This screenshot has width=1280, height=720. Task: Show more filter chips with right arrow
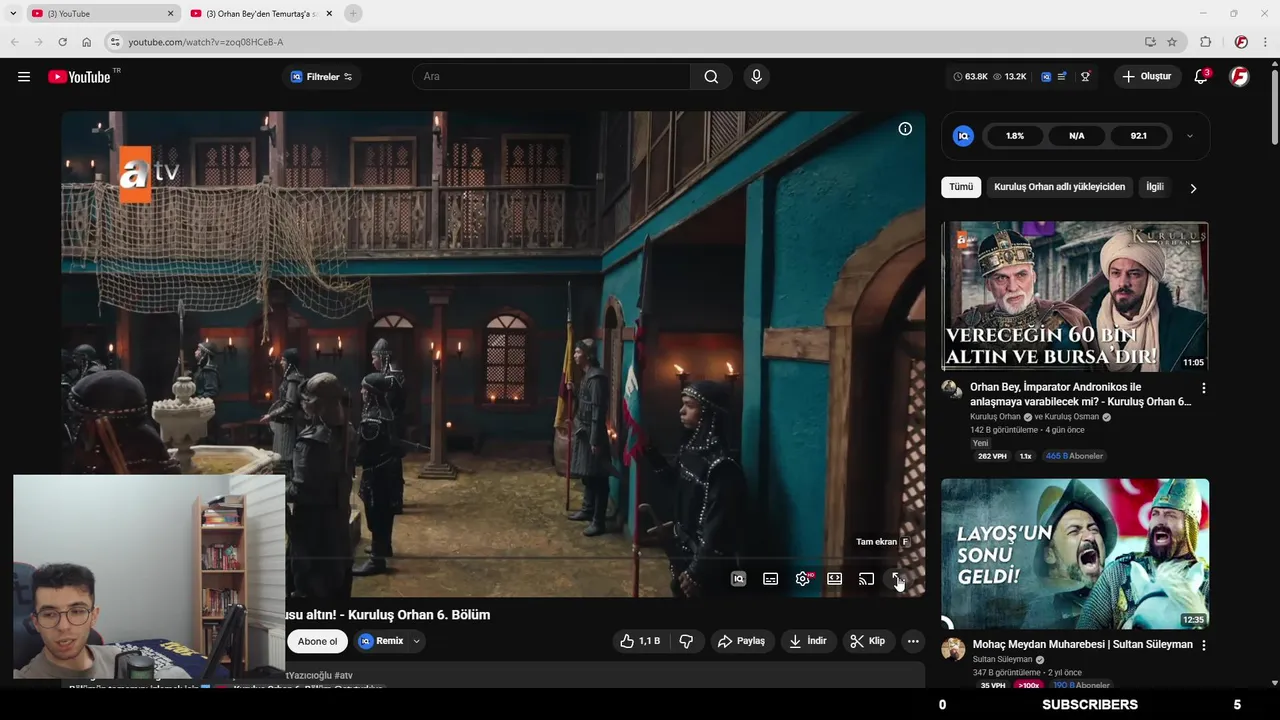point(1192,188)
